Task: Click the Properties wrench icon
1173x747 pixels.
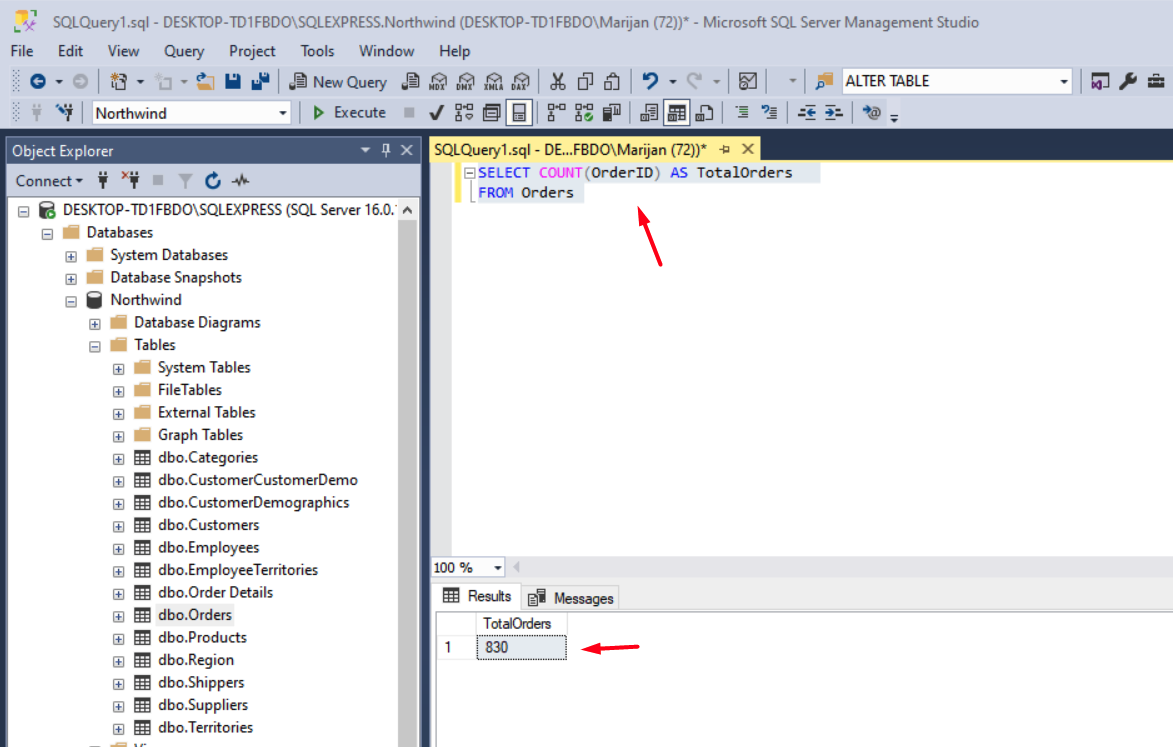Action: (1128, 82)
